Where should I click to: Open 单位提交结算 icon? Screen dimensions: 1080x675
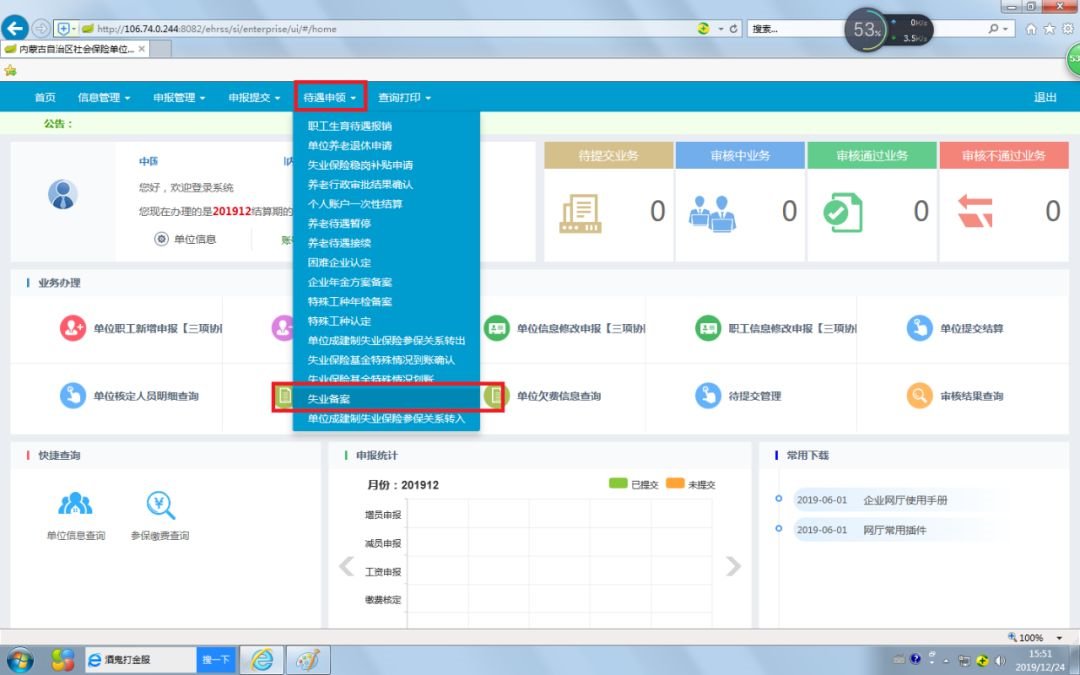919,328
